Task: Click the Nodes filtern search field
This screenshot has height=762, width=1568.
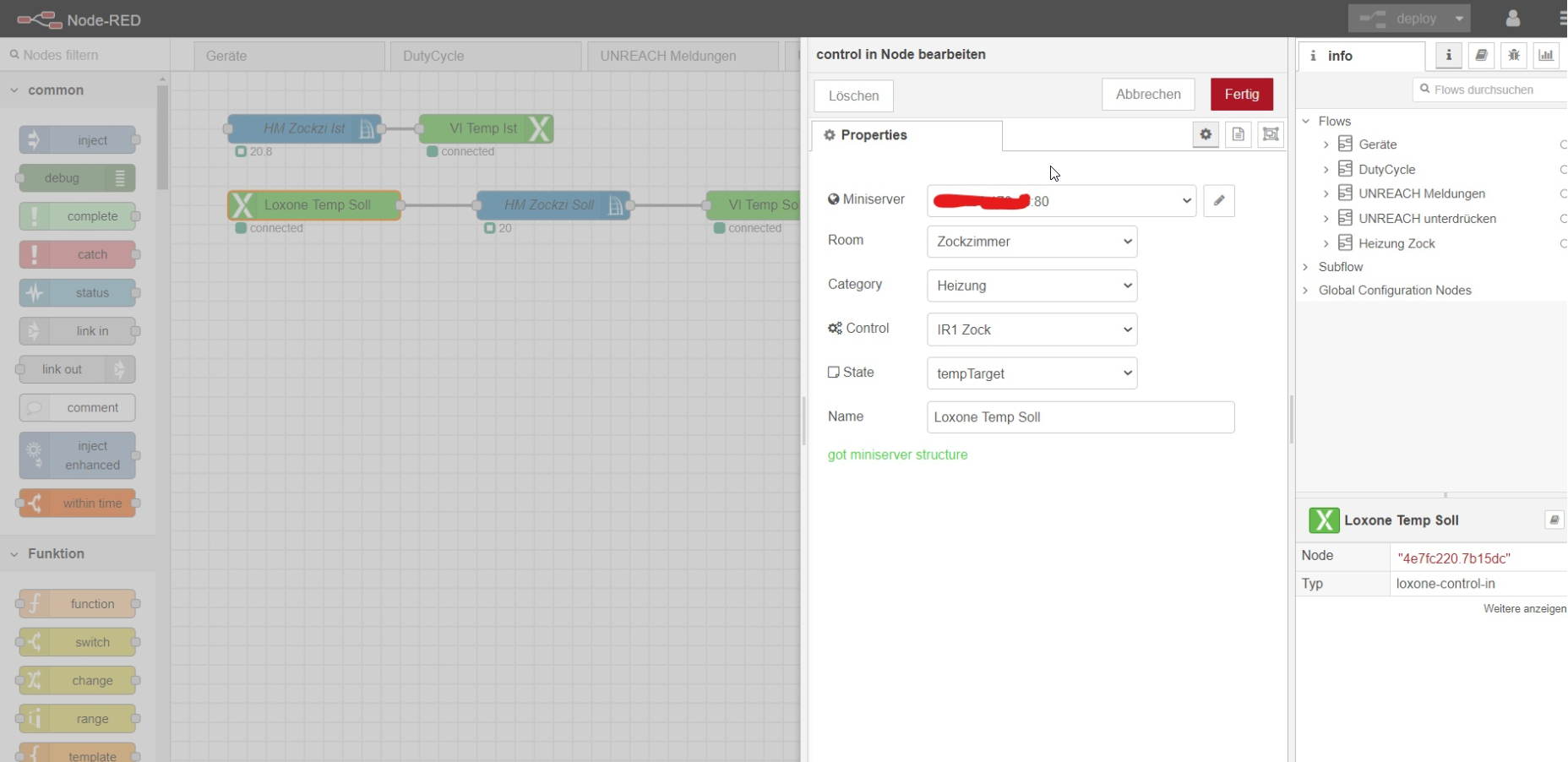Action: 84,55
